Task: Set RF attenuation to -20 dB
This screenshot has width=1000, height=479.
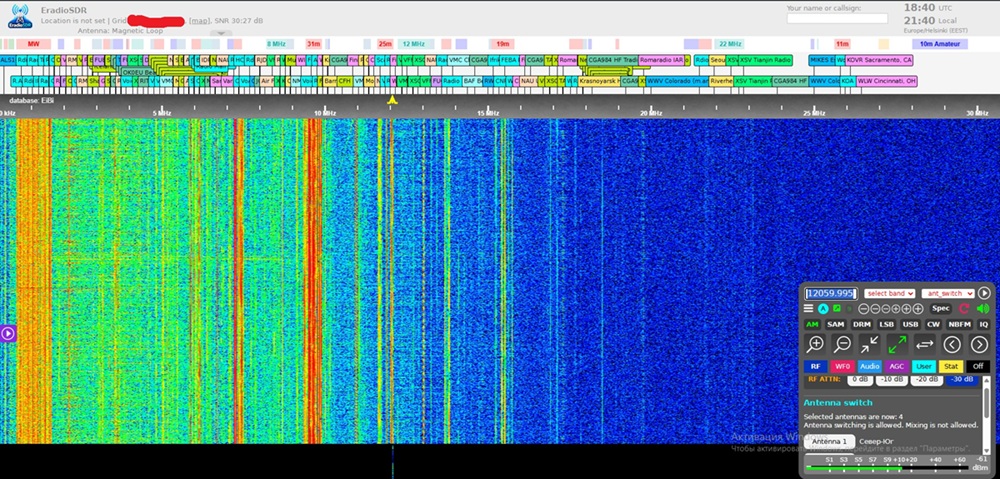Action: 926,379
